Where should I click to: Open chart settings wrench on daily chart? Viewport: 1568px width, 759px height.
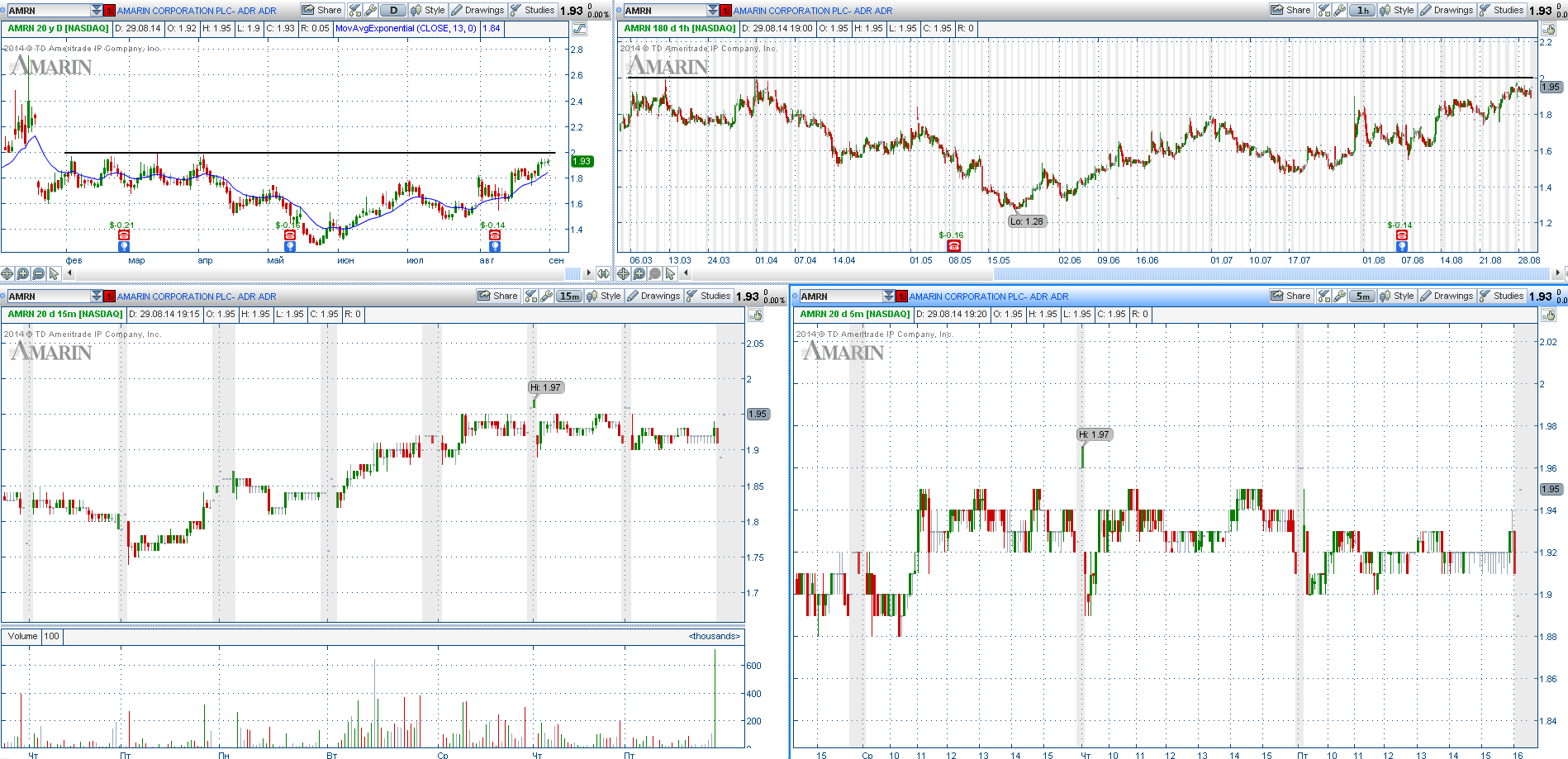[x=371, y=10]
